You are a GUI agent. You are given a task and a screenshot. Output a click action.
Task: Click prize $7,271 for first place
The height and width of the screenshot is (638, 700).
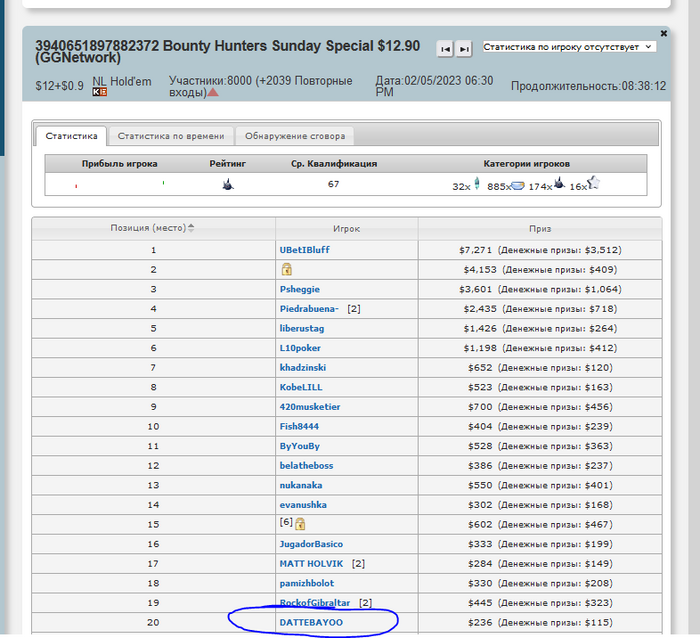point(475,250)
